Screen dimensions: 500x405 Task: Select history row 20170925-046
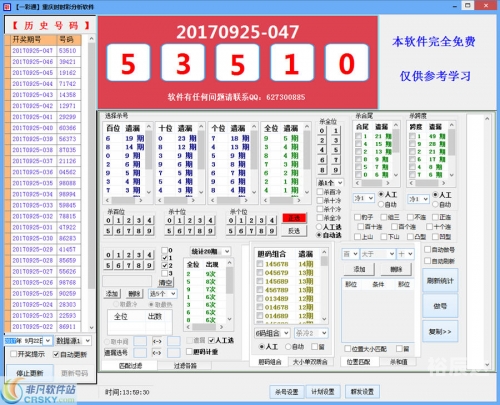point(46,62)
